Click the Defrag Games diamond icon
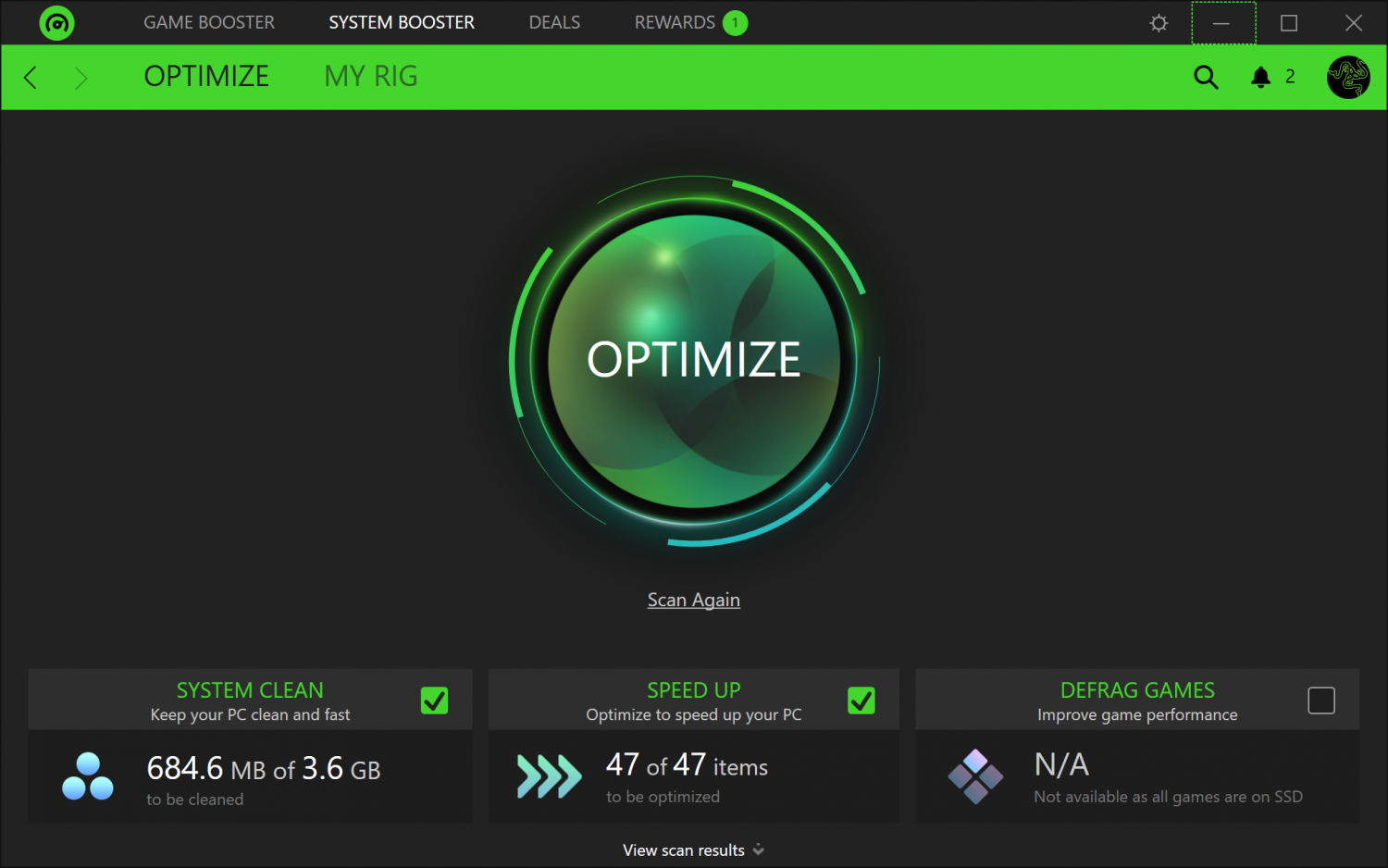The width and height of the screenshot is (1388, 868). (975, 775)
